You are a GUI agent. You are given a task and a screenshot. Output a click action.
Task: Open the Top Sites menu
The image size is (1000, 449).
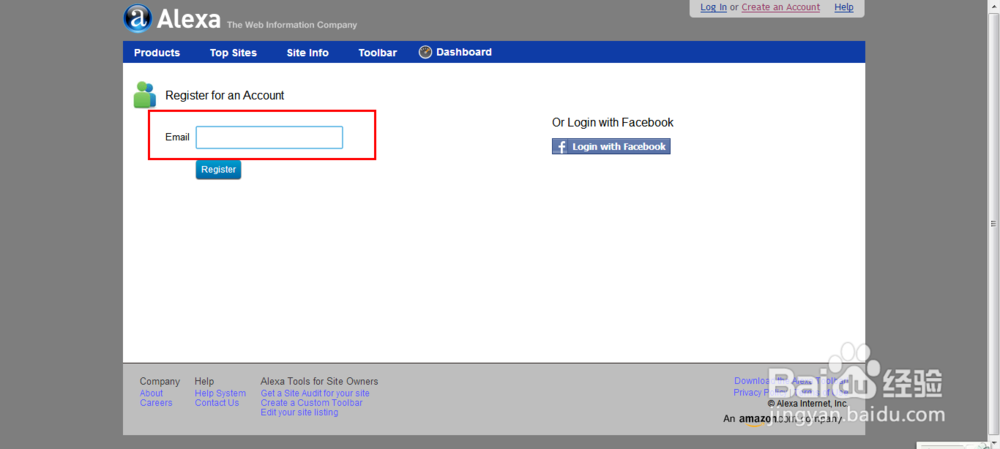point(233,53)
